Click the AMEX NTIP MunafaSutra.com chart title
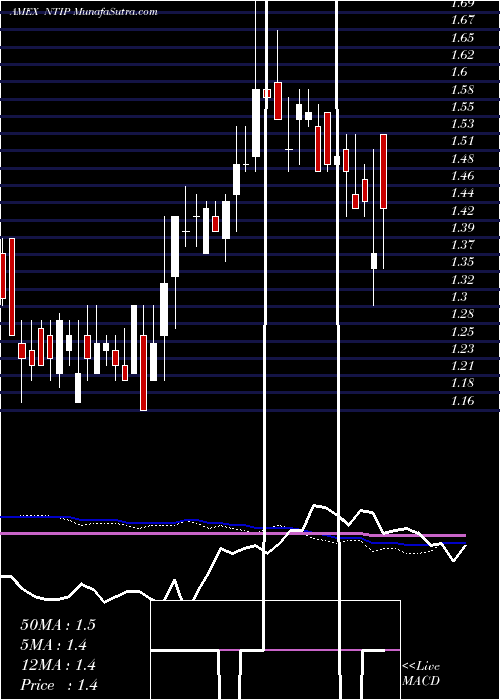Viewport: 500px width, 700px height. pos(83,12)
